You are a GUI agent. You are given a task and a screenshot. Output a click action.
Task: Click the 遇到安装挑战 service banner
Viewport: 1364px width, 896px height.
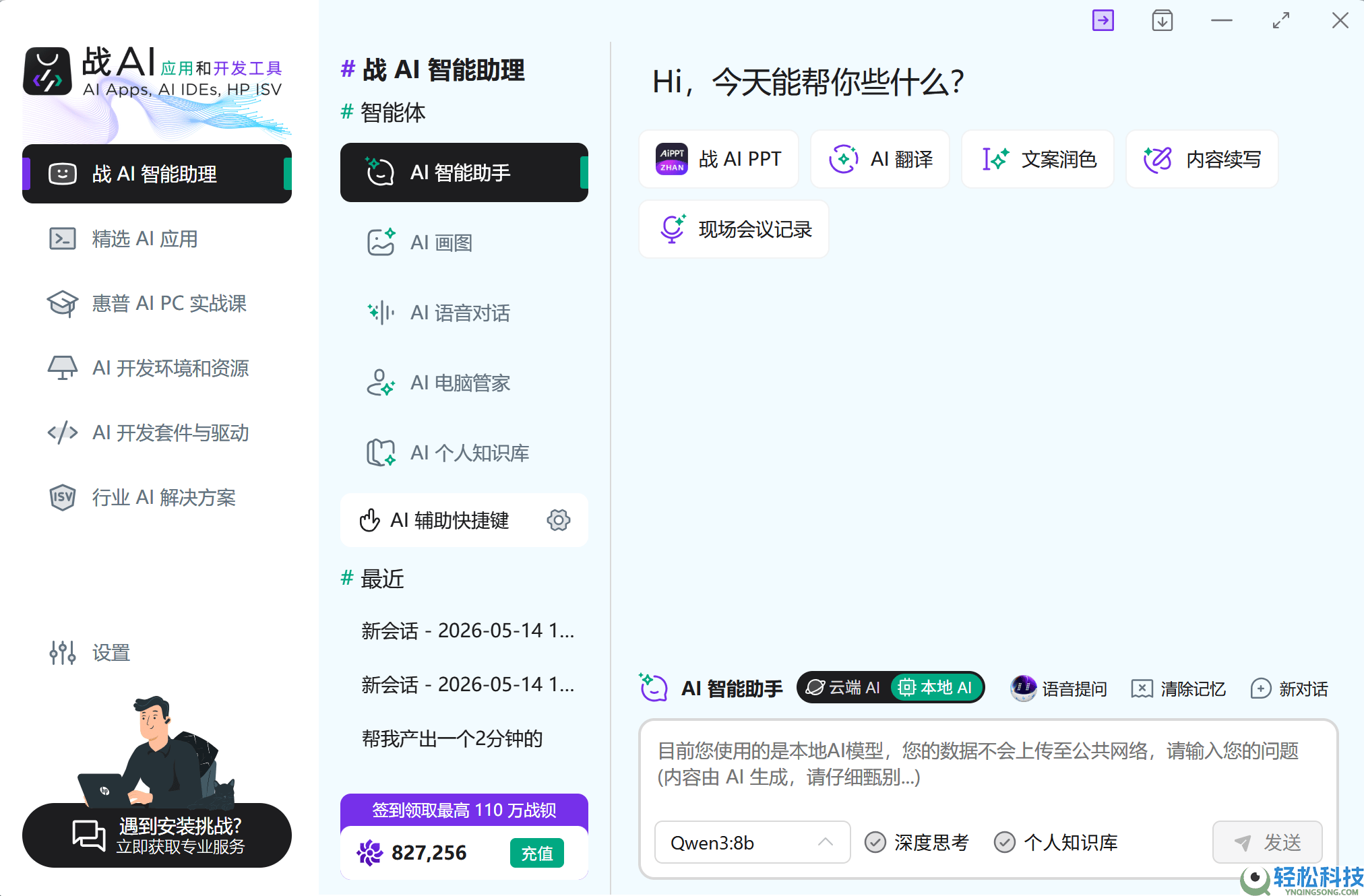tap(157, 835)
